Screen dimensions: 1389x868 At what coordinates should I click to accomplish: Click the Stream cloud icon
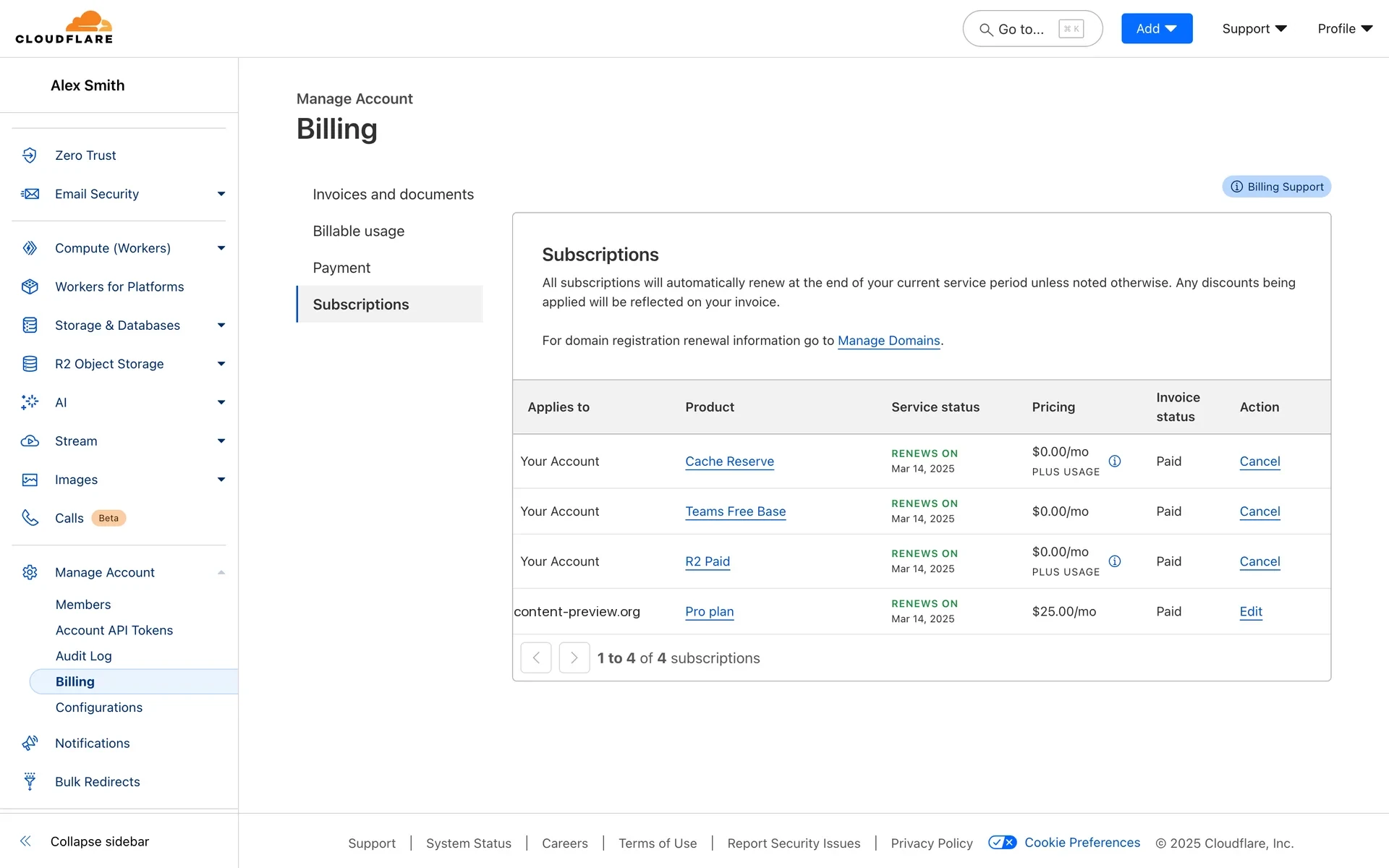click(30, 441)
